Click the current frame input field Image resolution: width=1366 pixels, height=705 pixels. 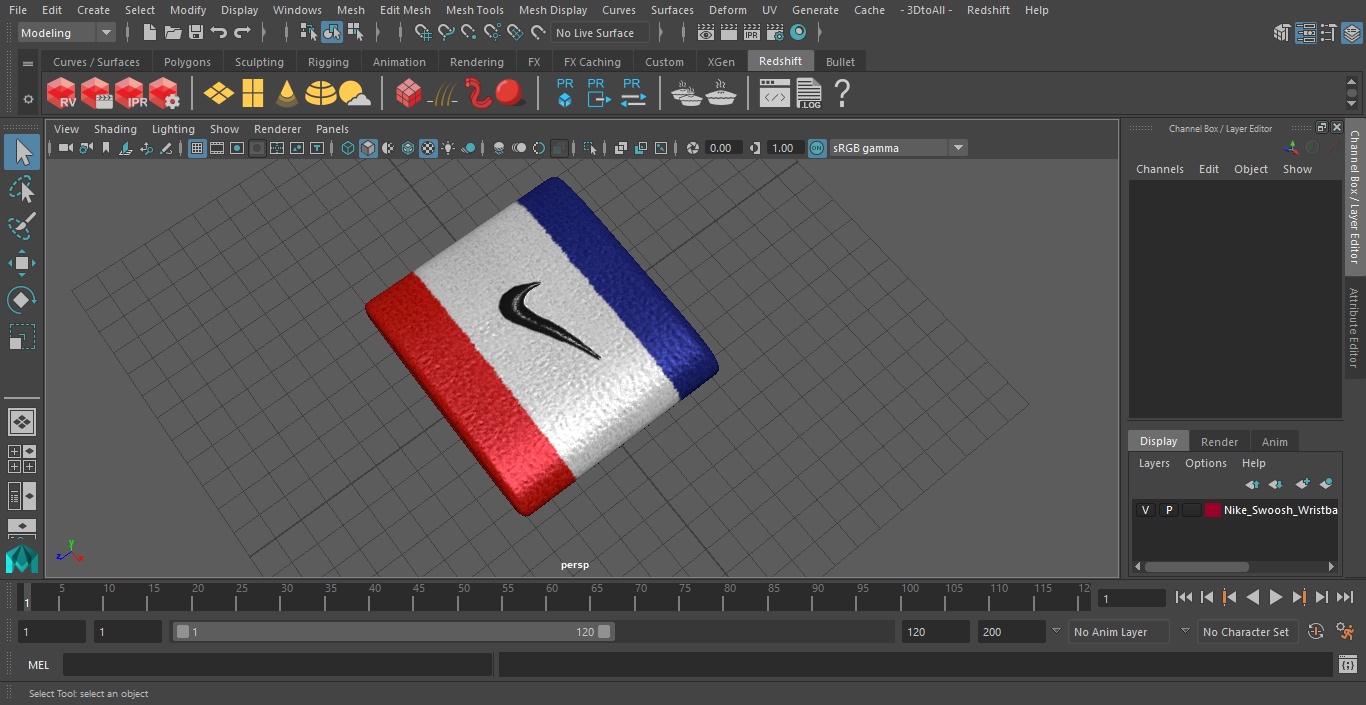1131,598
